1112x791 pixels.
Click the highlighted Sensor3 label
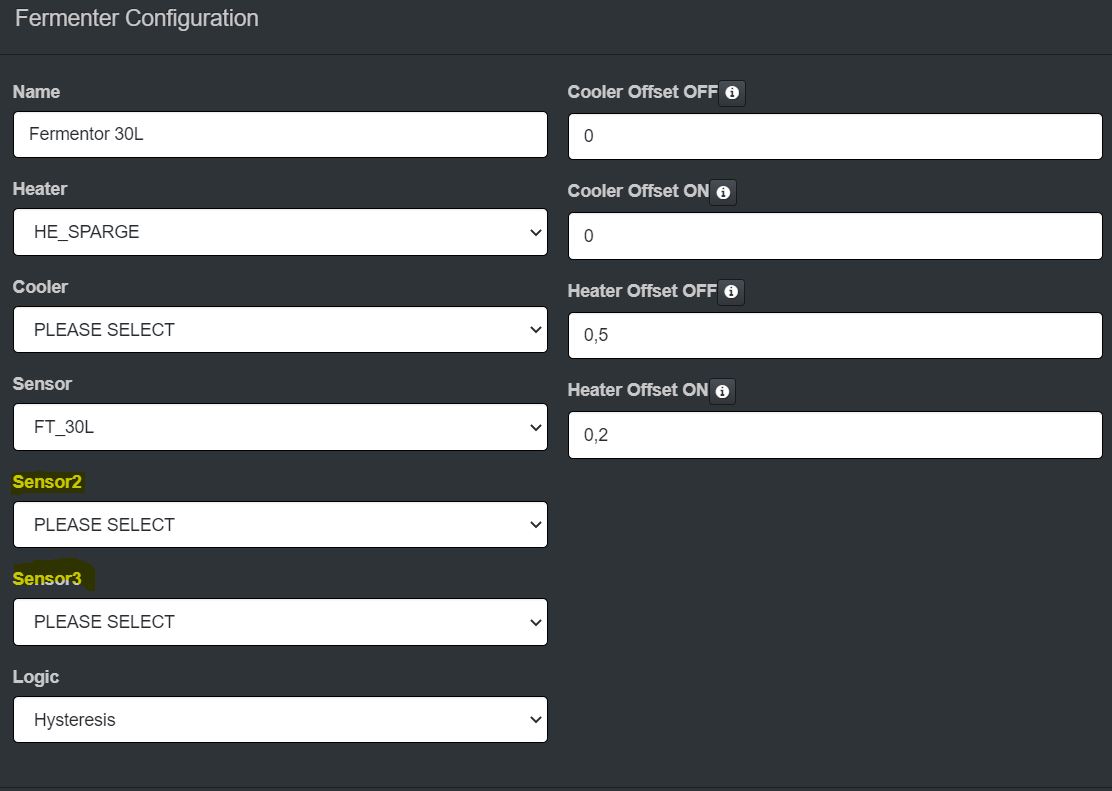click(x=47, y=579)
